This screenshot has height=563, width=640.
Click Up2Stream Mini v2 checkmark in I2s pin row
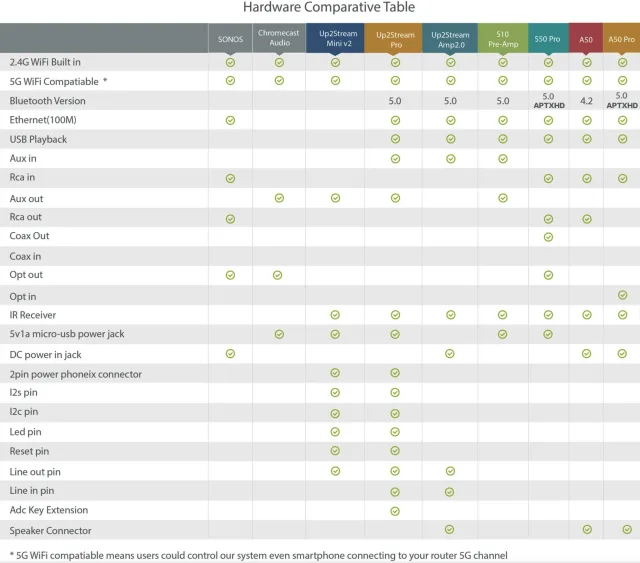[335, 393]
